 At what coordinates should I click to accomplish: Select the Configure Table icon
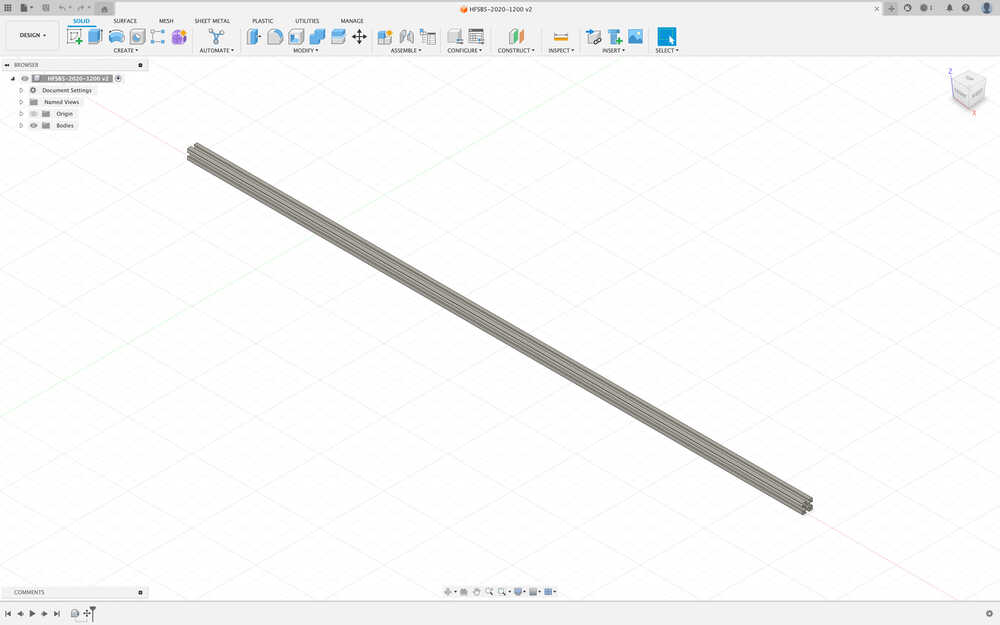(476, 36)
